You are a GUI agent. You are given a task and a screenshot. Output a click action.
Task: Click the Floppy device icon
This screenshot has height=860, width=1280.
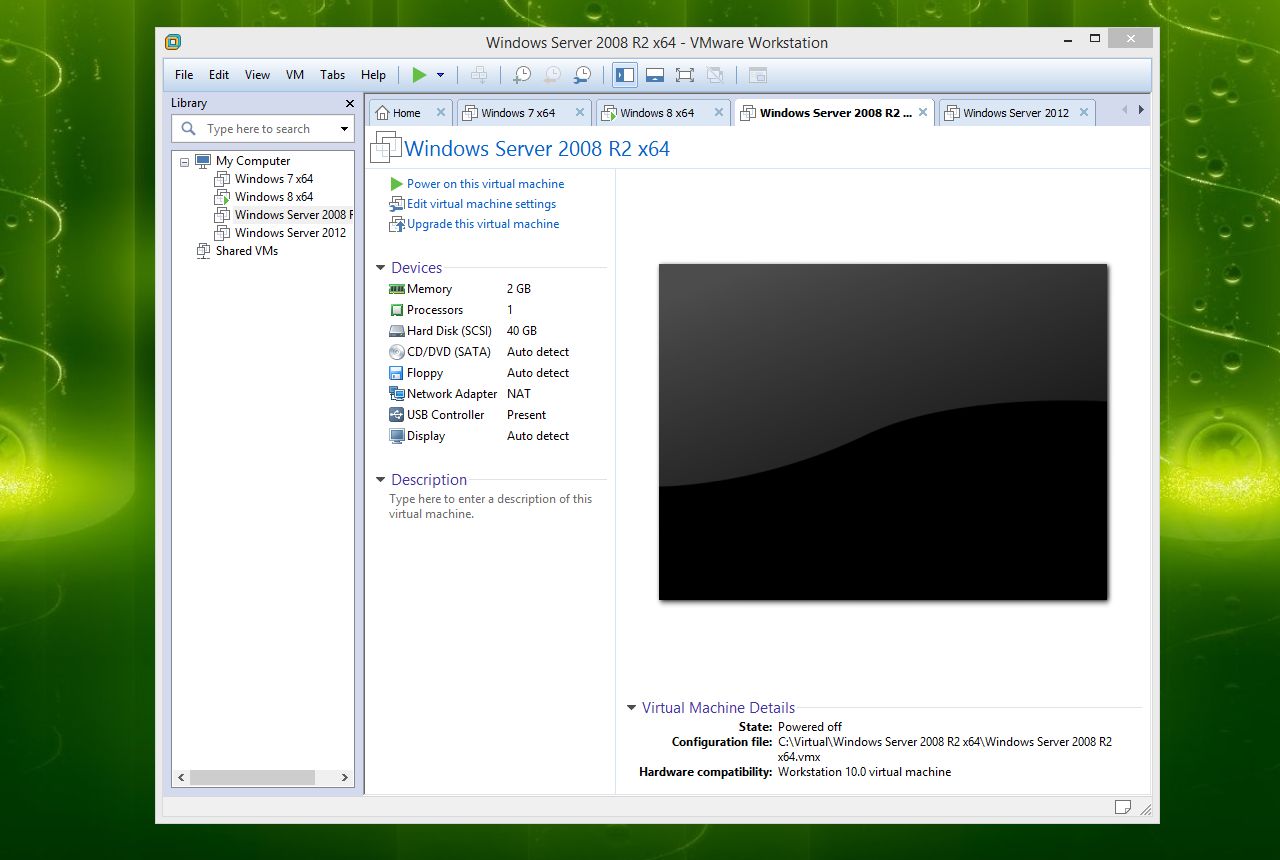(397, 373)
